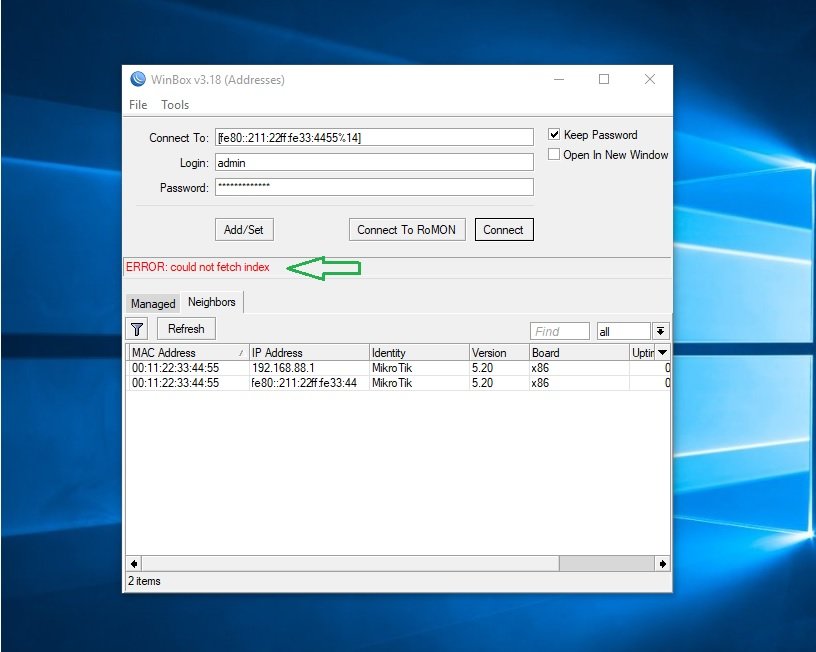The image size is (816, 652).
Task: Select the neighbor row with 192.168.88.1
Action: click(x=398, y=368)
